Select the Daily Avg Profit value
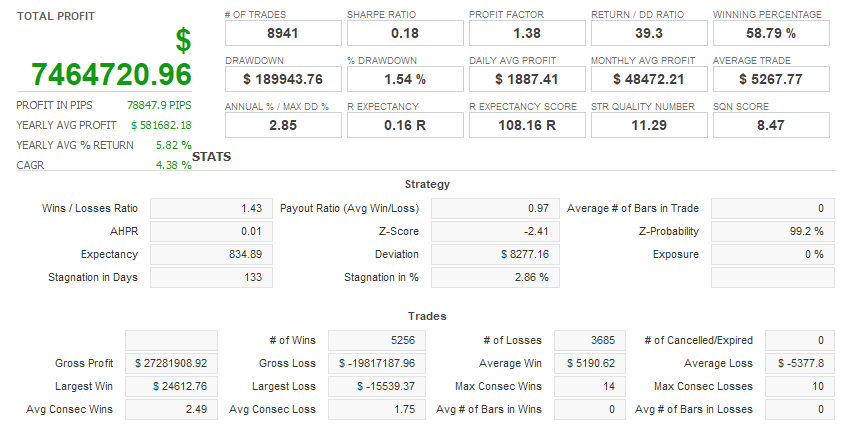This screenshot has width=846, height=429. tap(526, 79)
